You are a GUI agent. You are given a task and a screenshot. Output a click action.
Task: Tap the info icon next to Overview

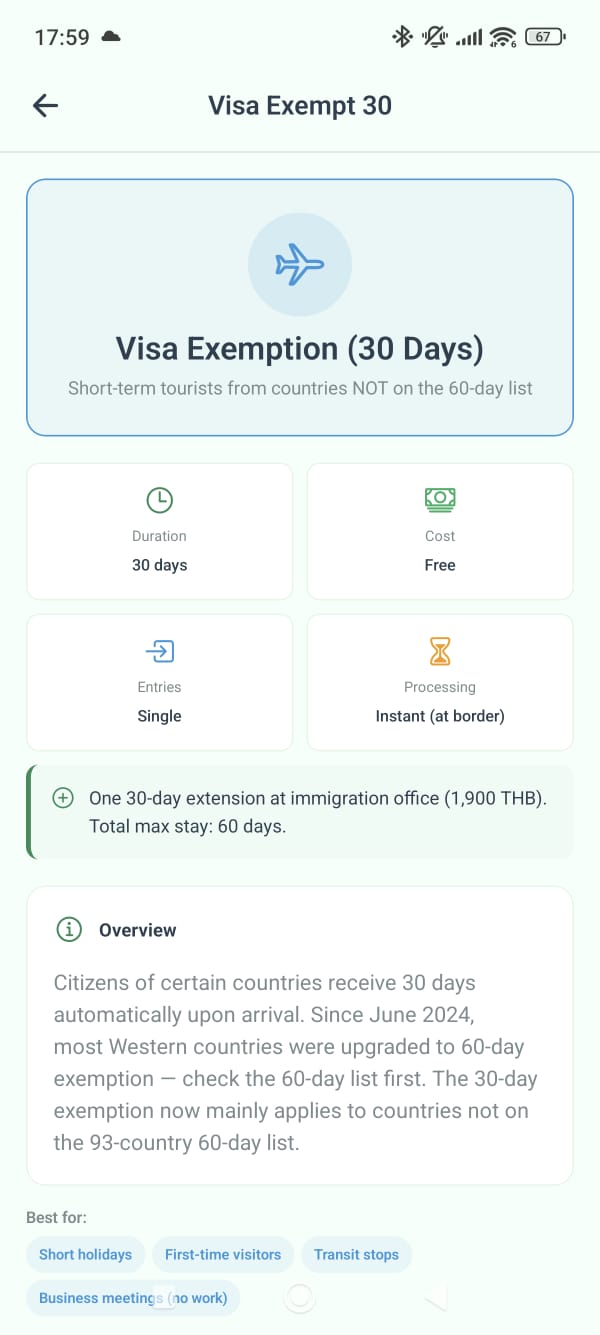69,930
